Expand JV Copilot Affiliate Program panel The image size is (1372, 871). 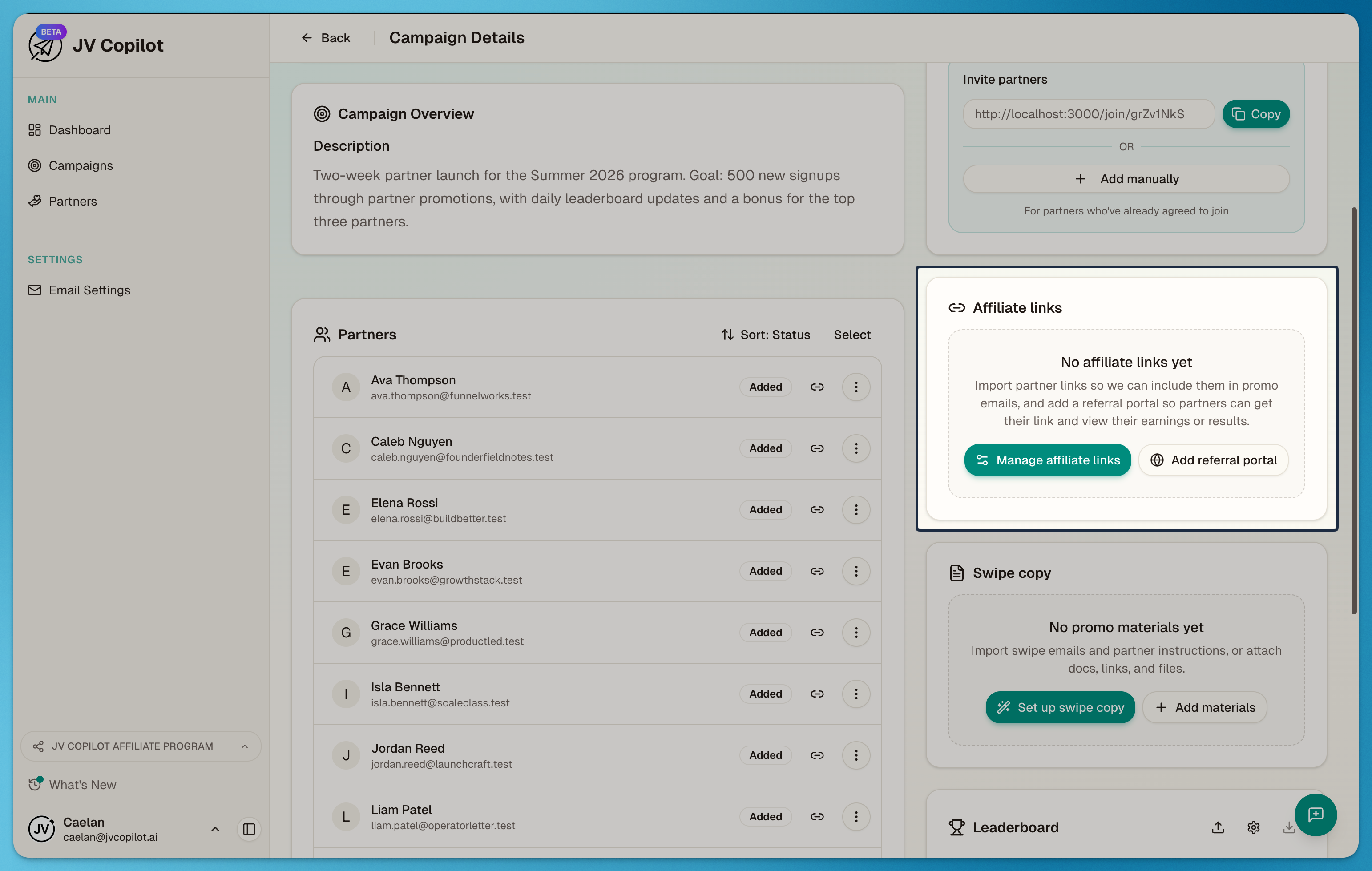[141, 746]
